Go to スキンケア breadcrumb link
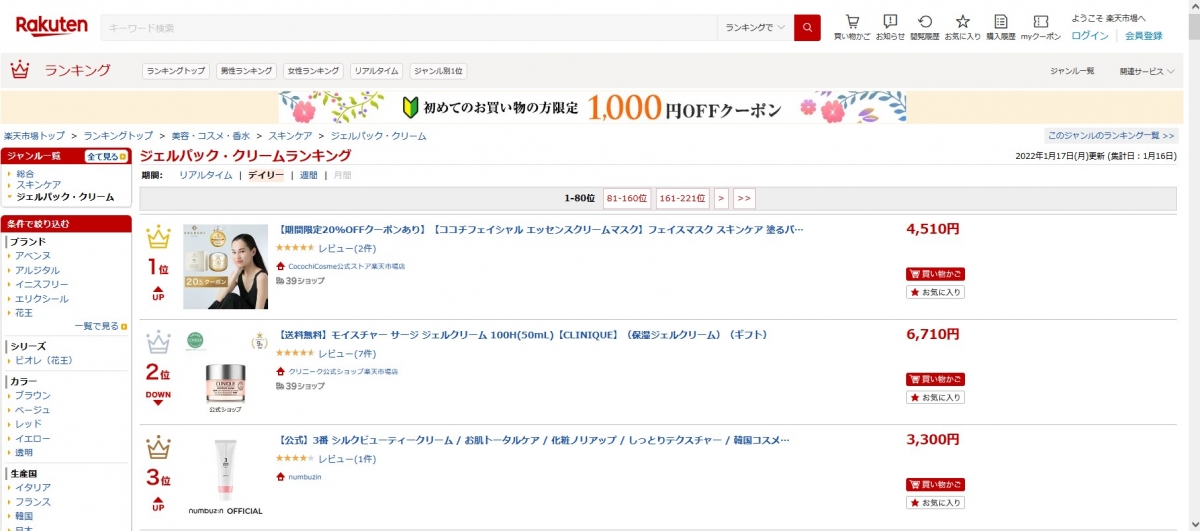The height and width of the screenshot is (531, 1200). pos(290,135)
